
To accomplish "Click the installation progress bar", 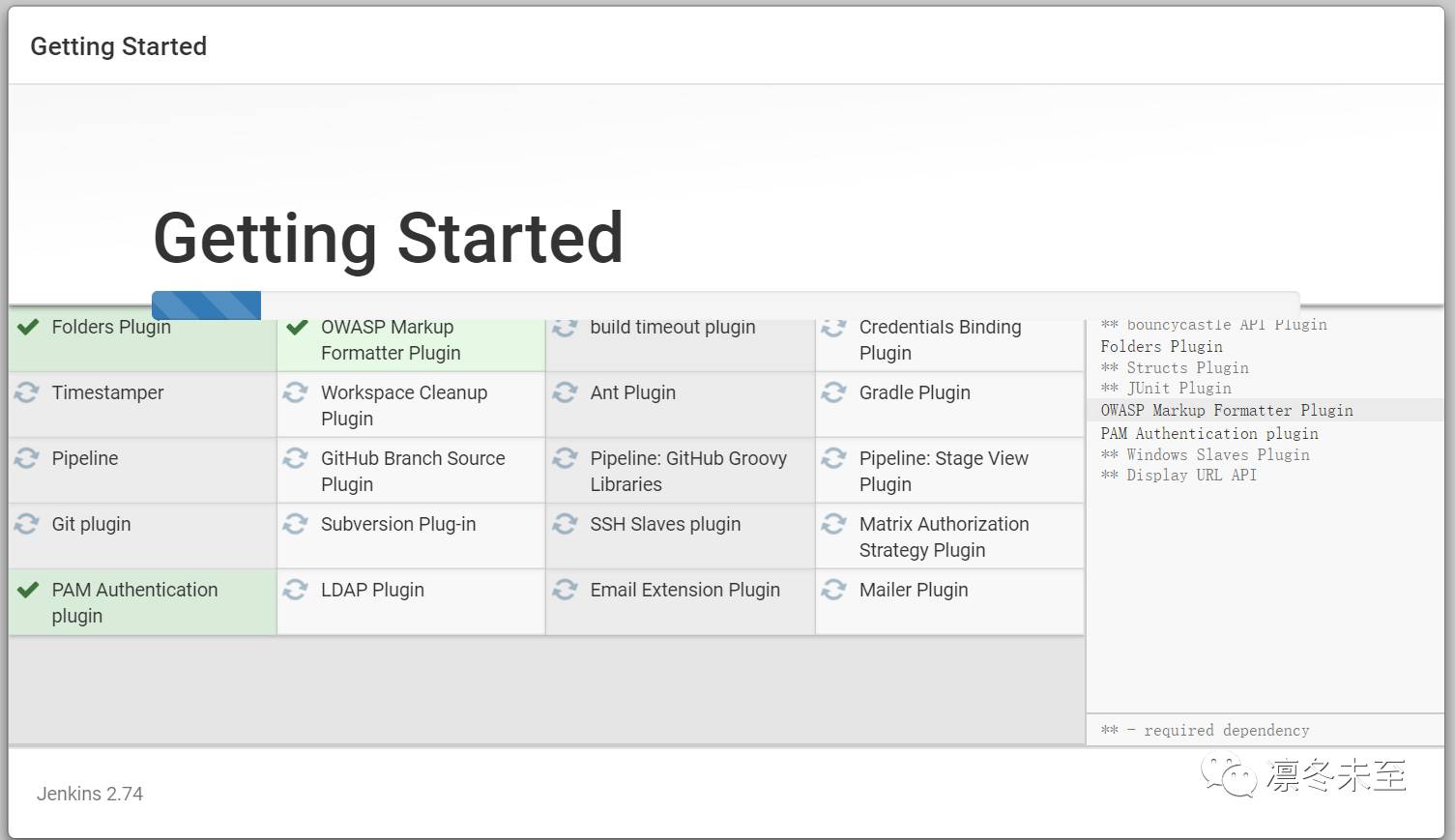I will pos(725,305).
